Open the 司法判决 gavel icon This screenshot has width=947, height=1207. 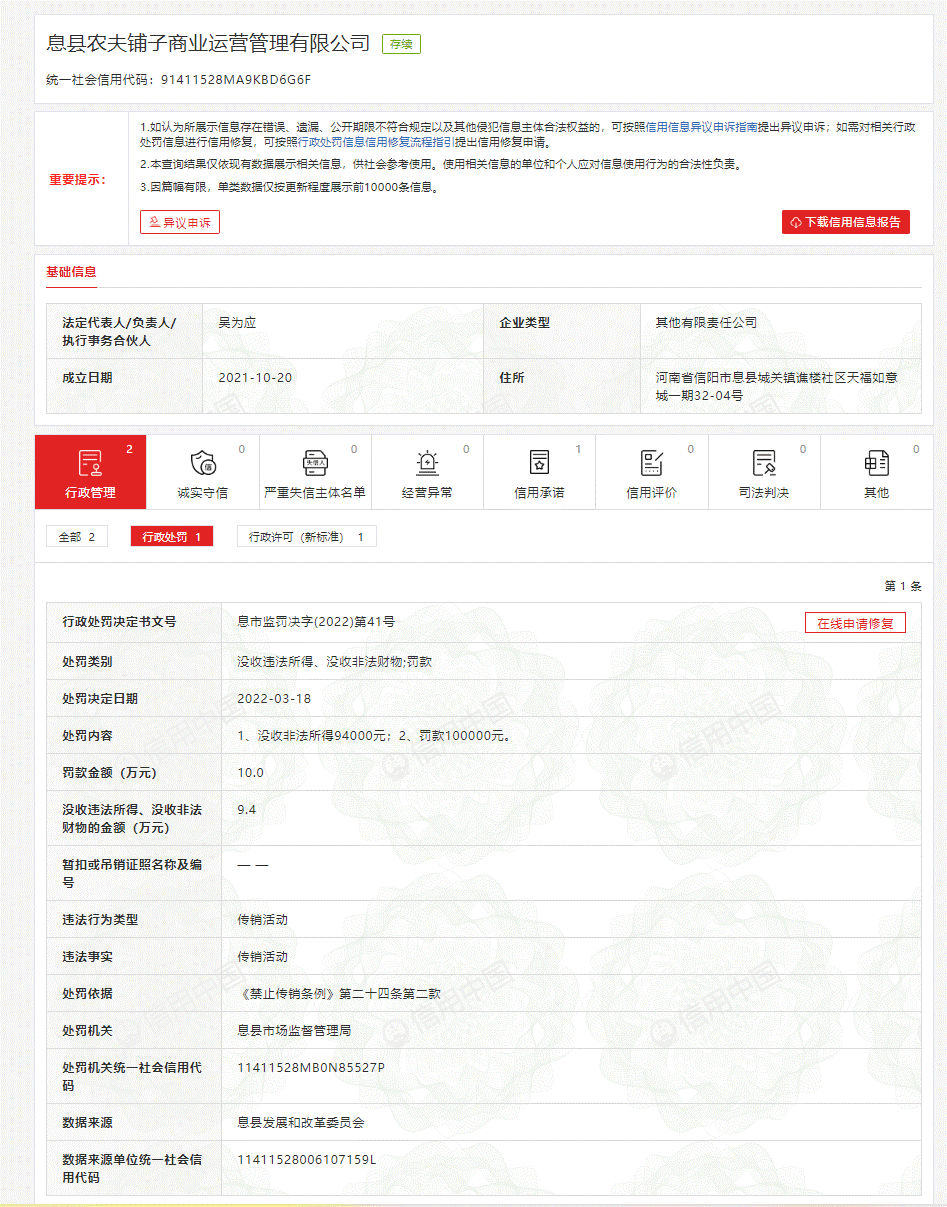point(764,463)
